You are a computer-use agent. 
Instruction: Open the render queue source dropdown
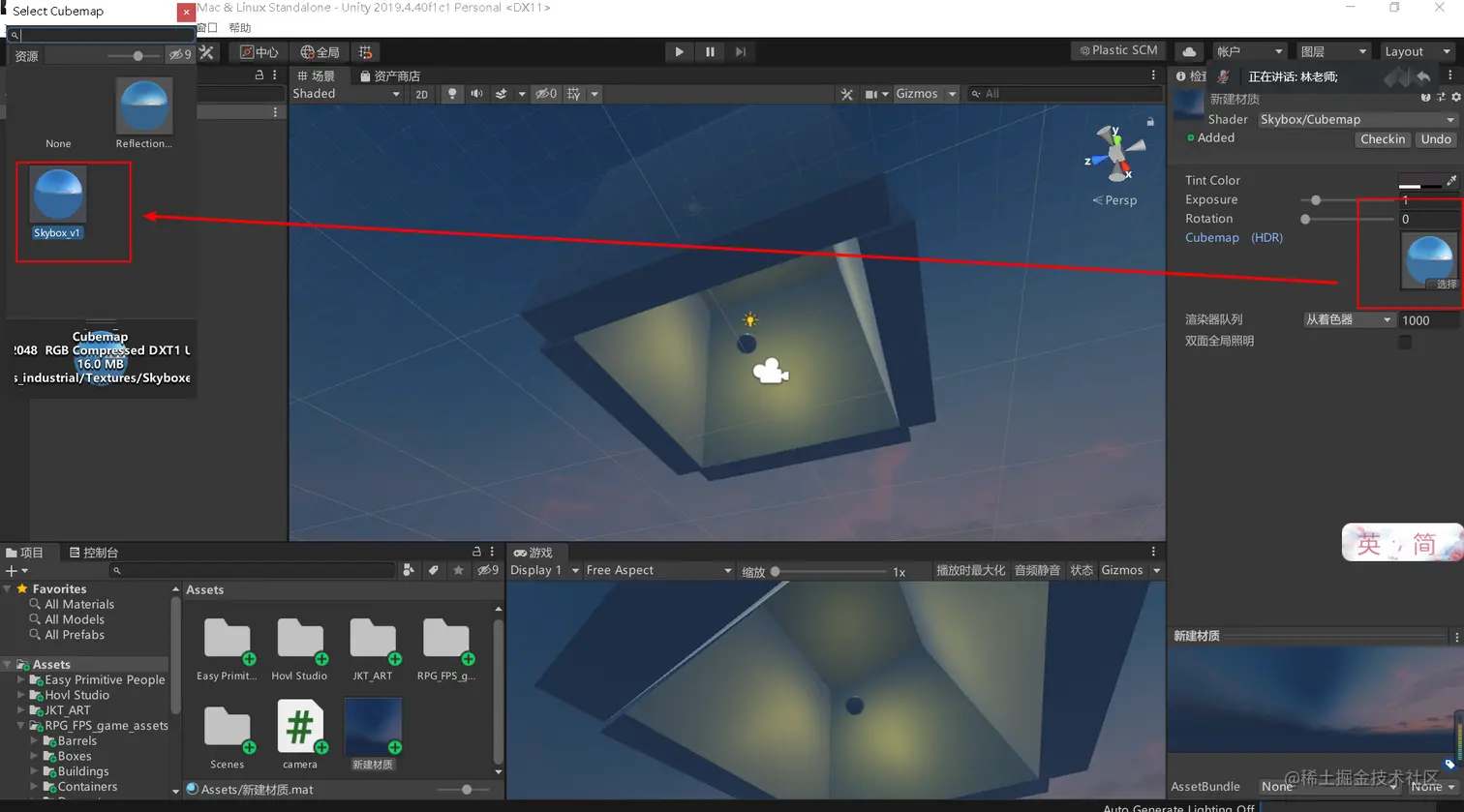1348,319
